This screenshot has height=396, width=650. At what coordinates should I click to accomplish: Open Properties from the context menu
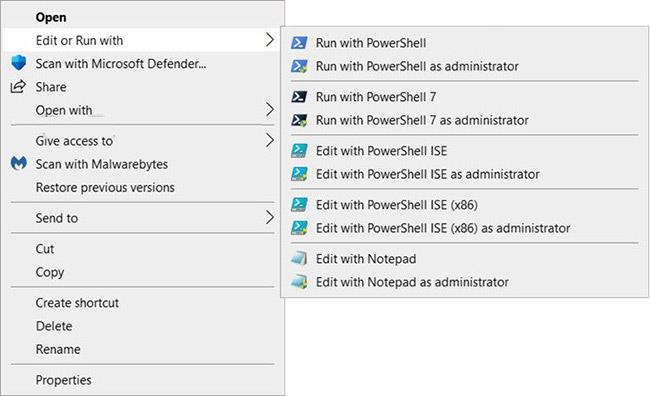[143, 379]
